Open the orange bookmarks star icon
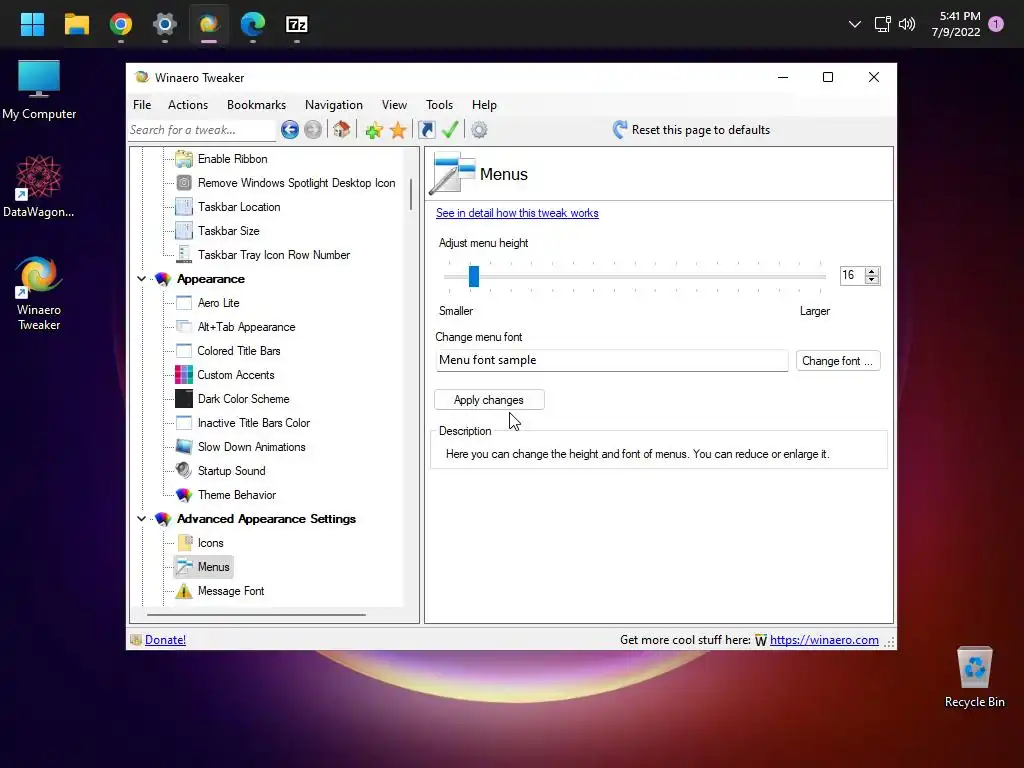This screenshot has width=1024, height=768. (x=398, y=130)
